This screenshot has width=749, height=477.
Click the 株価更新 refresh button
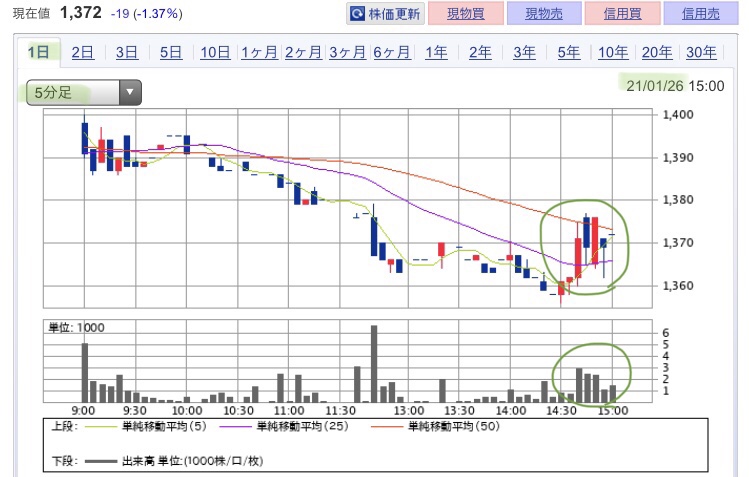pos(386,14)
